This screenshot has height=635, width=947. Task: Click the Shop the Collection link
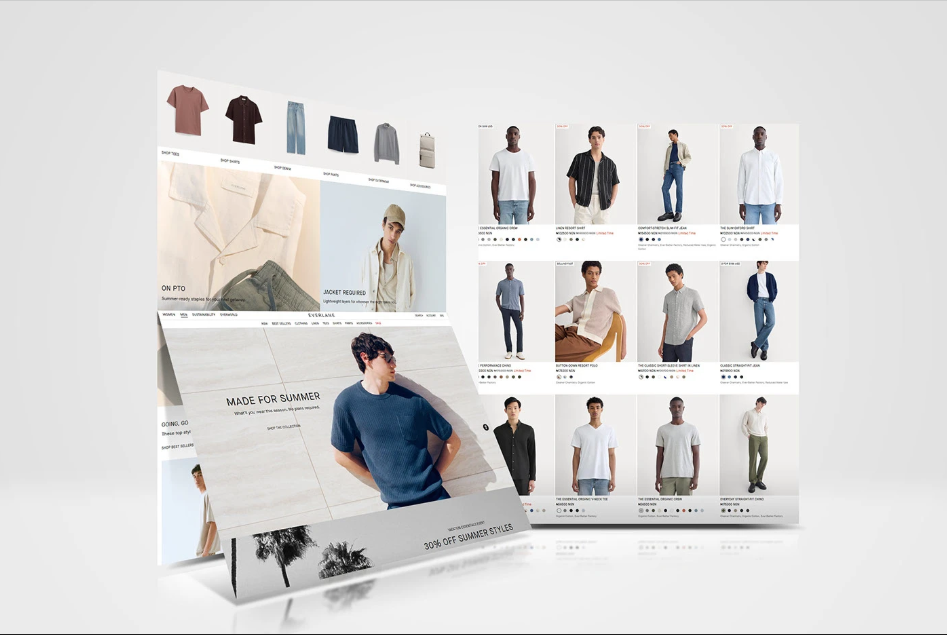284,427
